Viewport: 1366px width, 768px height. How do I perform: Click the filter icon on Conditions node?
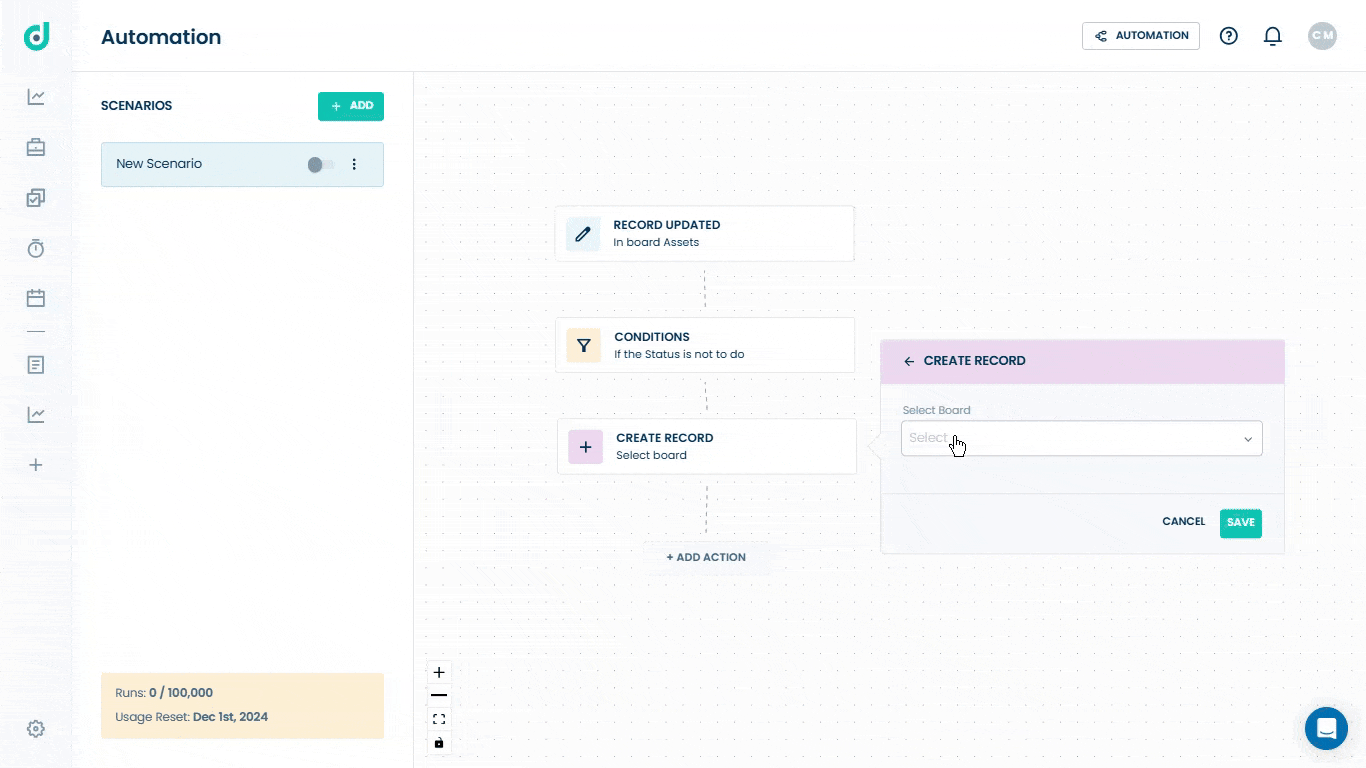click(583, 345)
